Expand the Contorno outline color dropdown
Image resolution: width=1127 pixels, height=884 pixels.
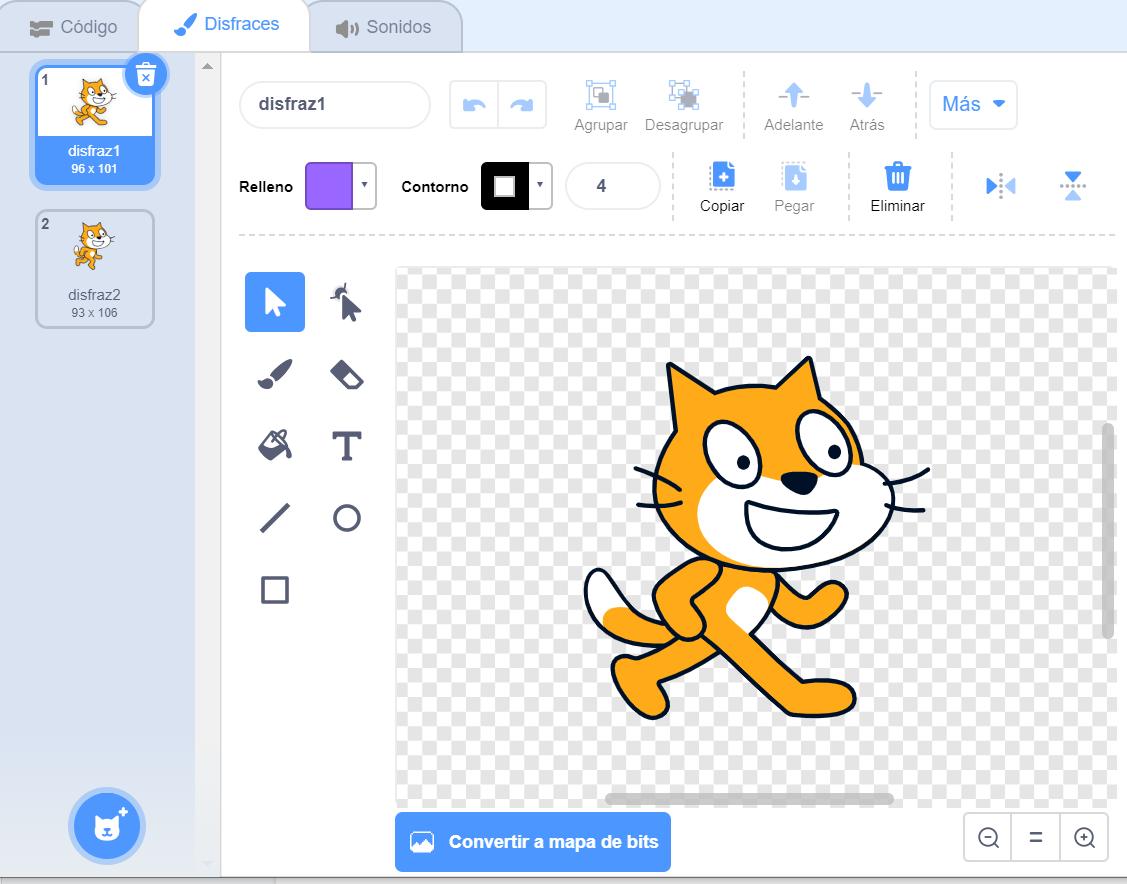[x=540, y=185]
